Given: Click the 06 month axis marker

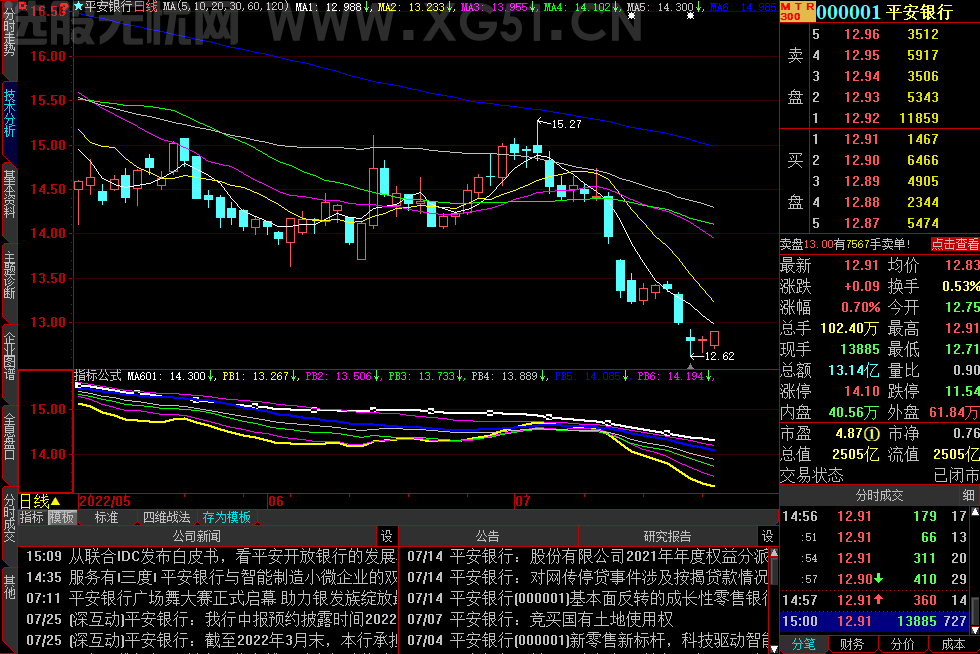Looking at the screenshot, I should (276, 501).
